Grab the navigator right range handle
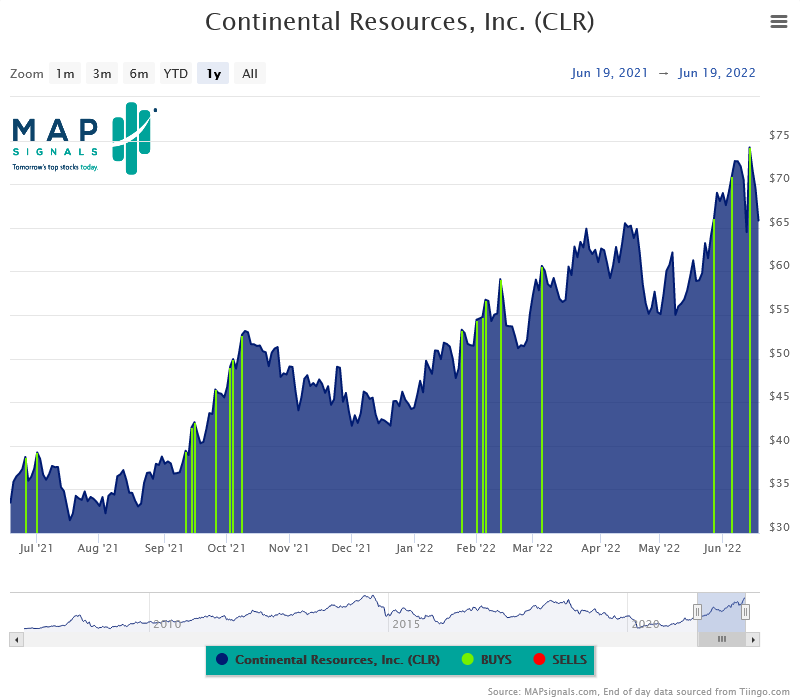This screenshot has height=700, width=800. point(745,611)
